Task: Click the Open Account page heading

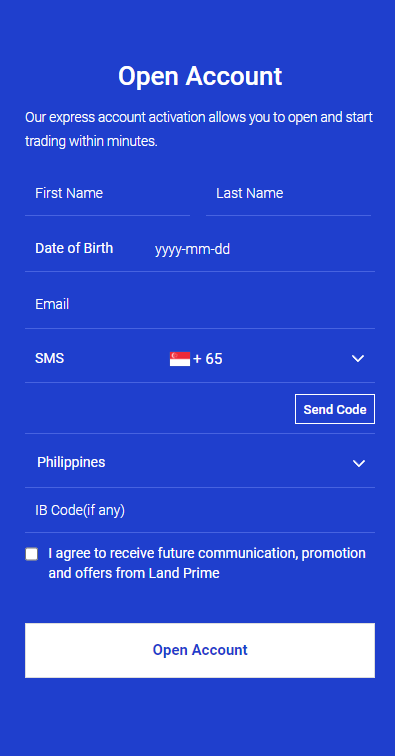Action: (x=200, y=76)
